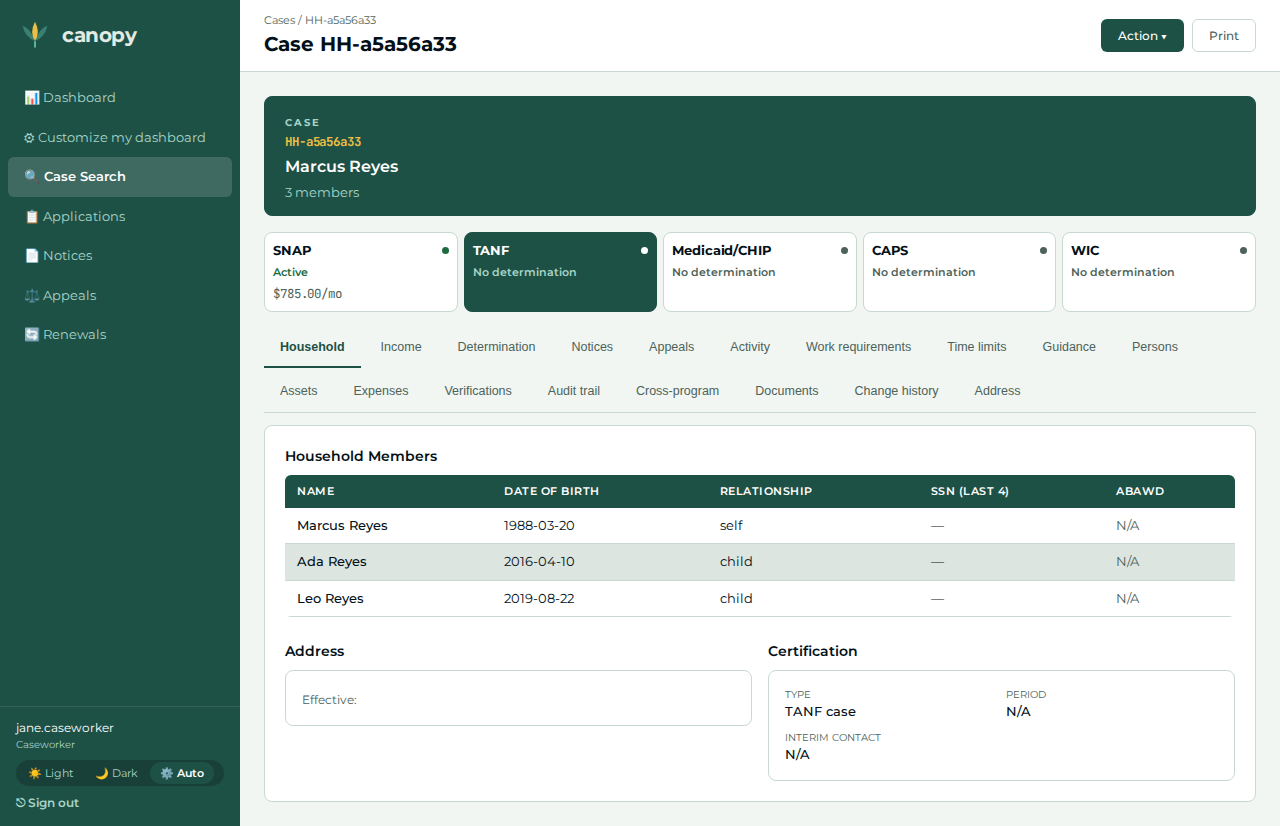The width and height of the screenshot is (1280, 826).
Task: Click the refresh icon next to Renewals
Action: click(31, 335)
